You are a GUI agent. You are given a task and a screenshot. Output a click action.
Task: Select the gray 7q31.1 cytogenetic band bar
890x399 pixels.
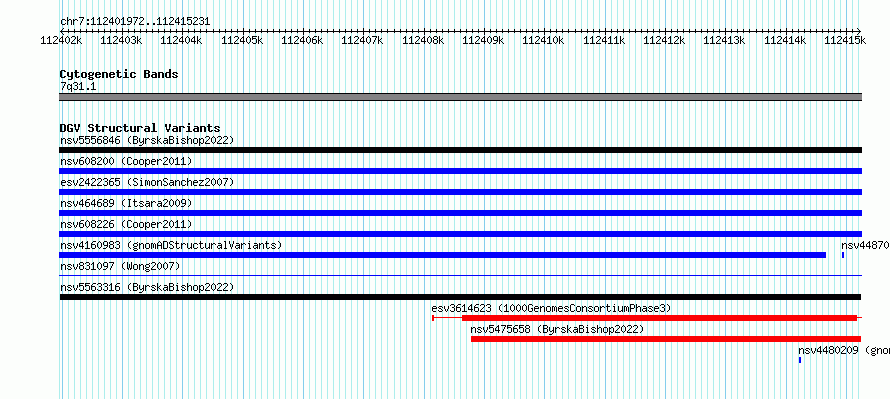[460, 97]
